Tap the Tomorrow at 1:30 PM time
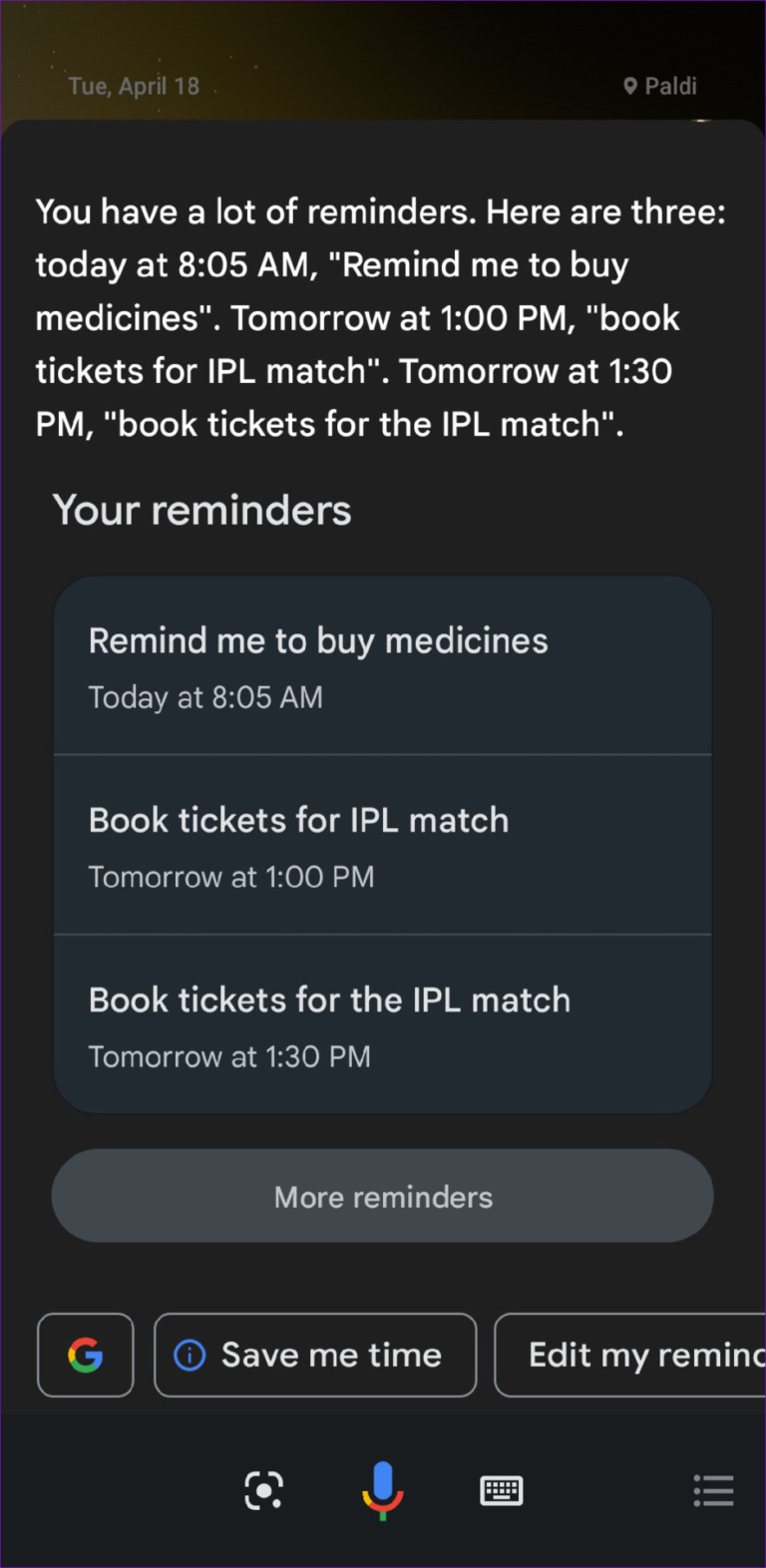 229,1057
